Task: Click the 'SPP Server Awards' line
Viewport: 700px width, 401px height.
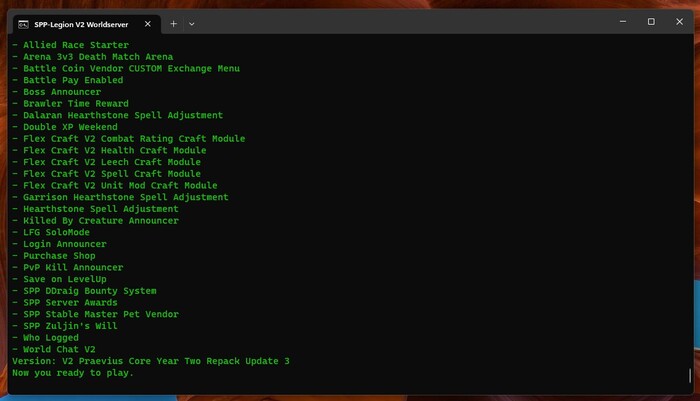Action: (65, 303)
